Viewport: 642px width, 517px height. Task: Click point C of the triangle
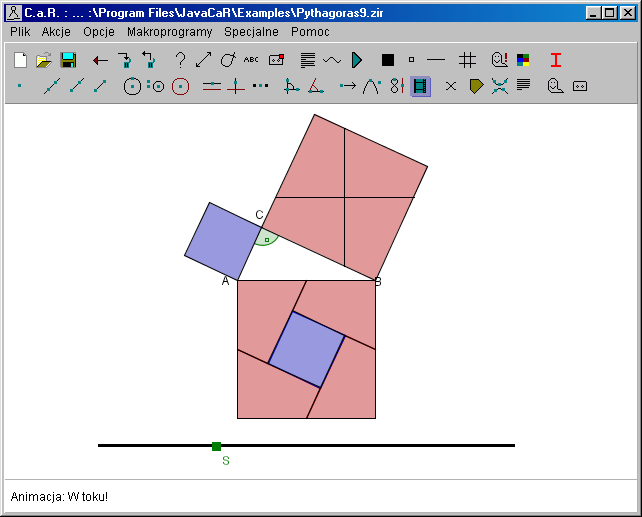(262, 227)
